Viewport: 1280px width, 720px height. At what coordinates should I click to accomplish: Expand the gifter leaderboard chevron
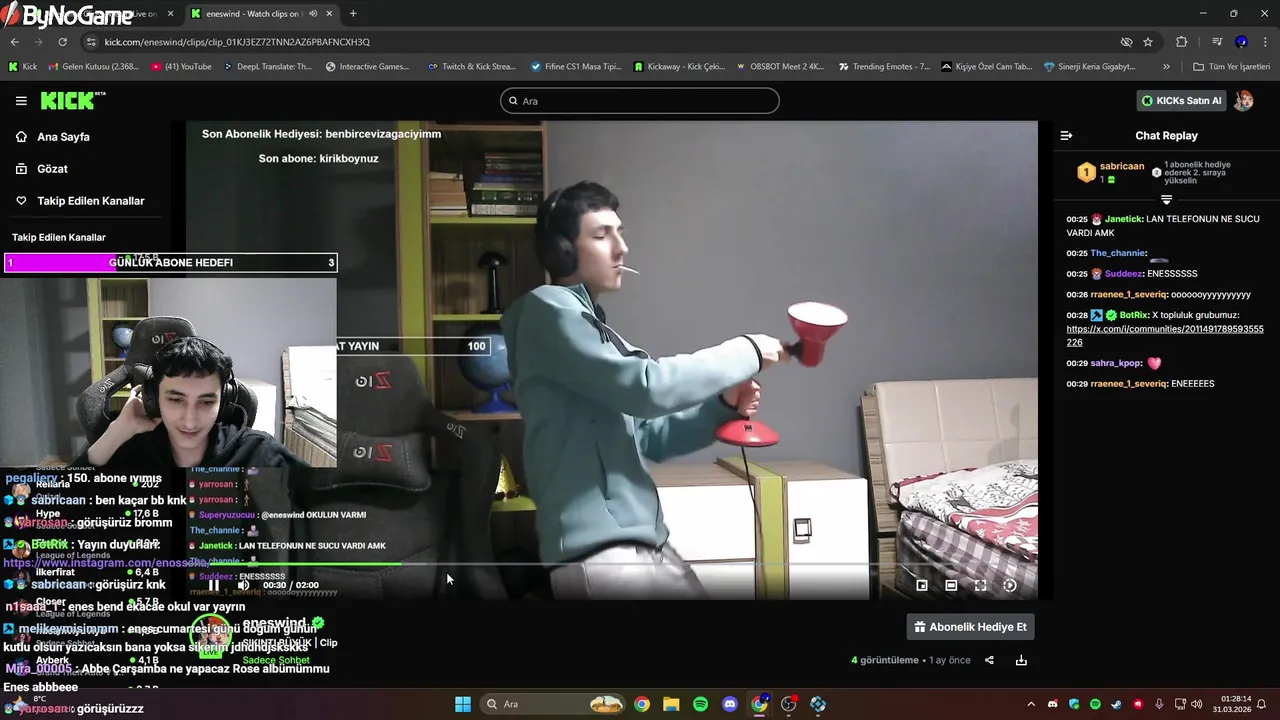[1166, 200]
